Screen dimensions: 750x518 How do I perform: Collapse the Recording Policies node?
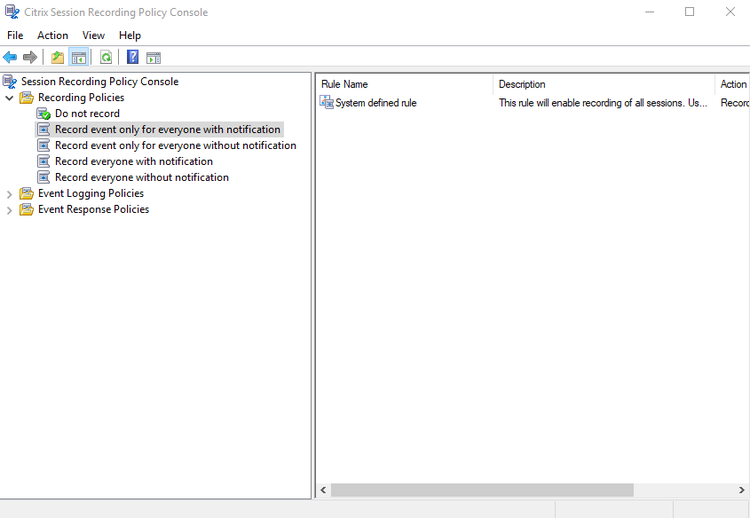[9, 98]
